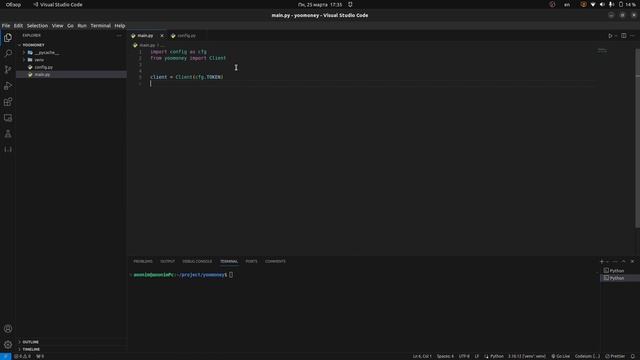Close the bottom panel
This screenshot has height=360, width=640.
tap(632, 261)
